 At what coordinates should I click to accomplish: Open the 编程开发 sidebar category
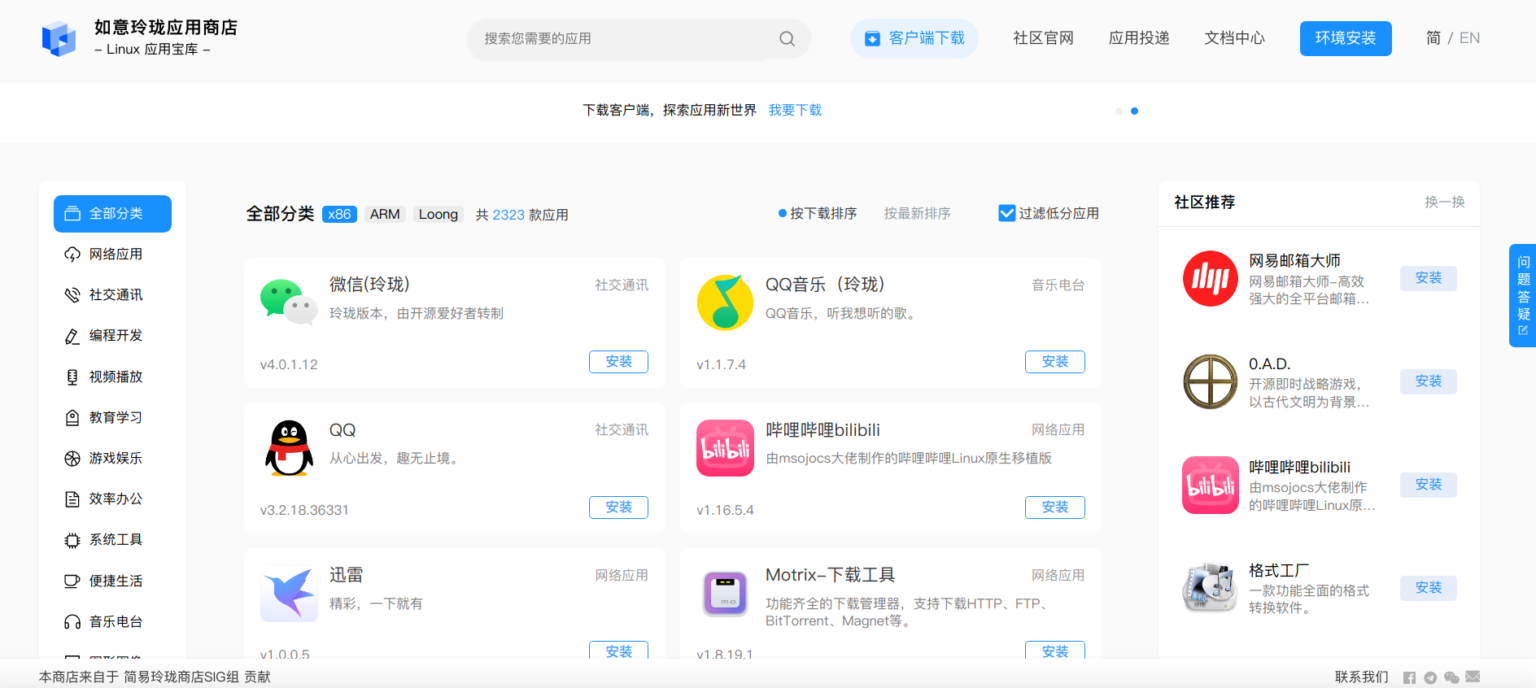tap(112, 335)
